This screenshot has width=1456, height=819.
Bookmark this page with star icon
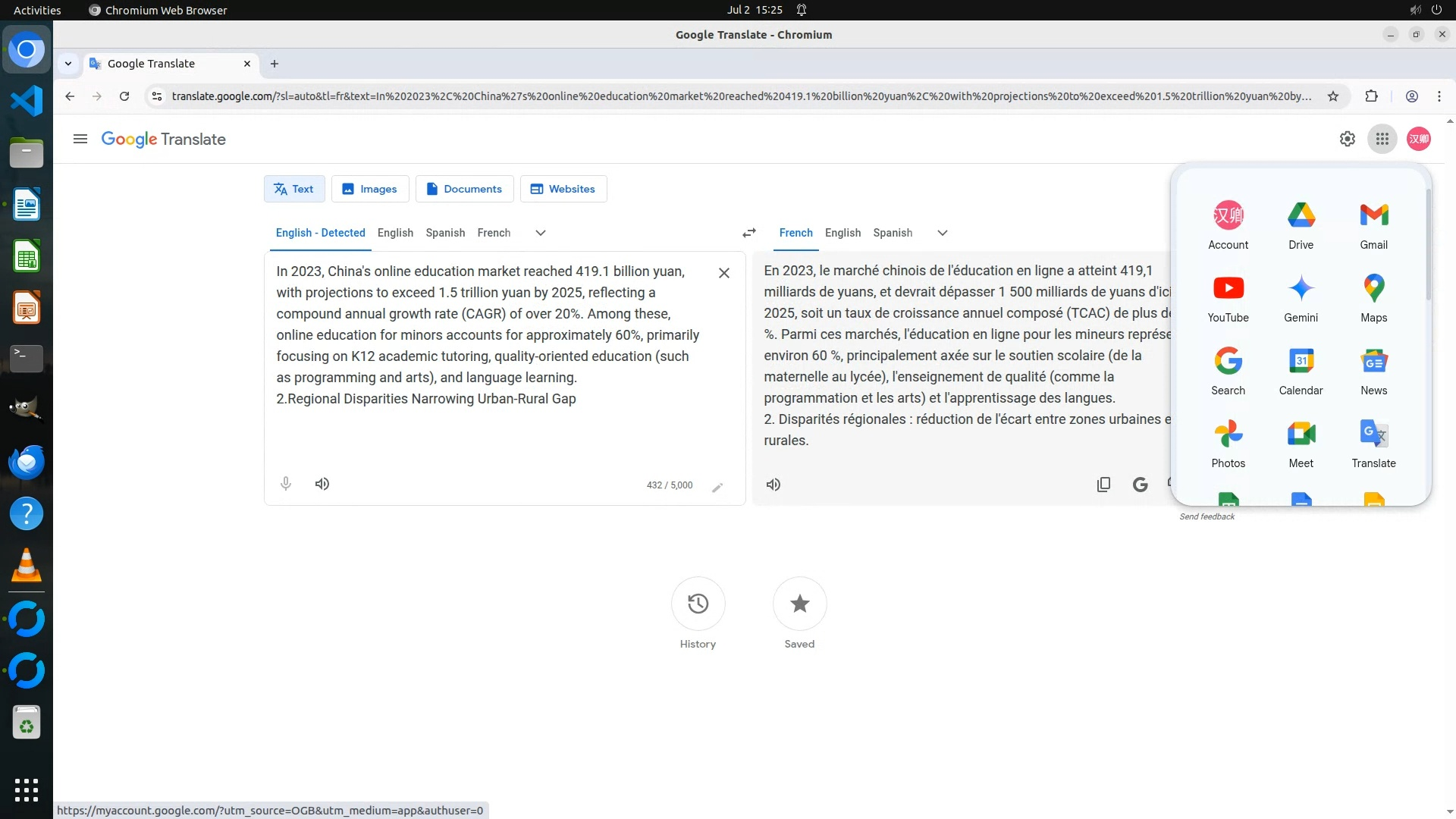[x=1333, y=96]
